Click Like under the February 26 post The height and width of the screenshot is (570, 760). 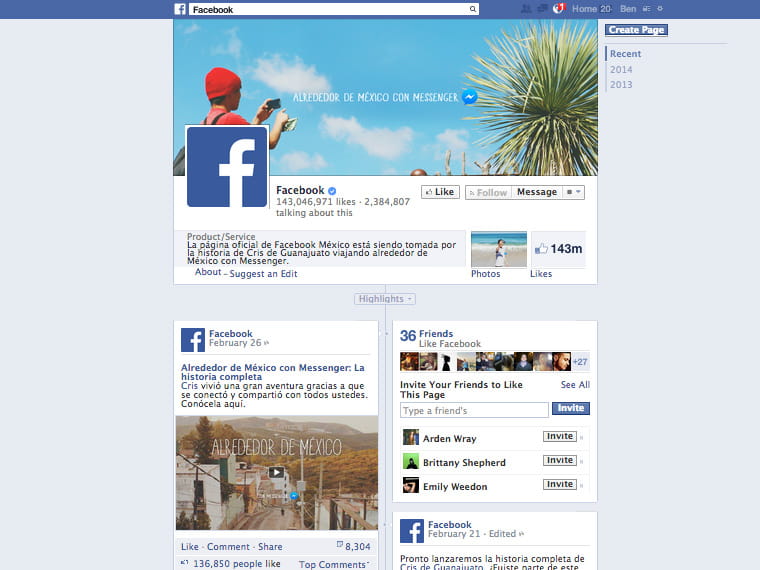click(x=190, y=547)
